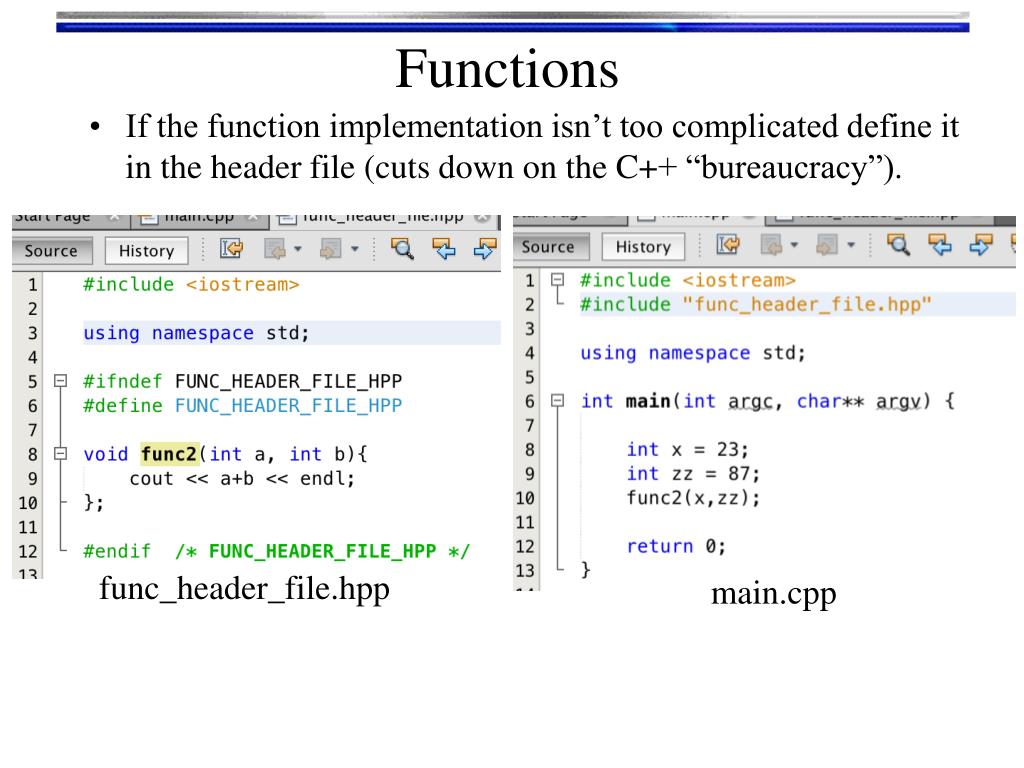The width and height of the screenshot is (1024, 768).
Task: Switch to main.cpp tab in left editor
Action: pos(199,220)
